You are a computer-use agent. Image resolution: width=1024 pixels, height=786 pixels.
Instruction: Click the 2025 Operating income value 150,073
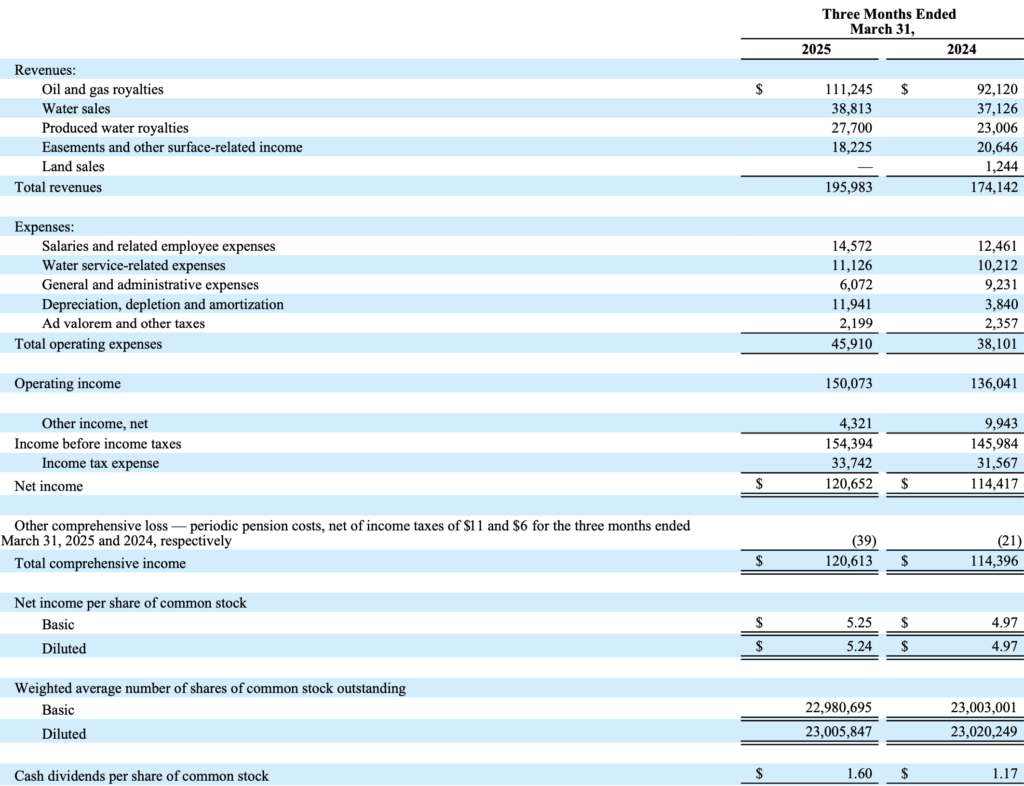[x=847, y=384]
